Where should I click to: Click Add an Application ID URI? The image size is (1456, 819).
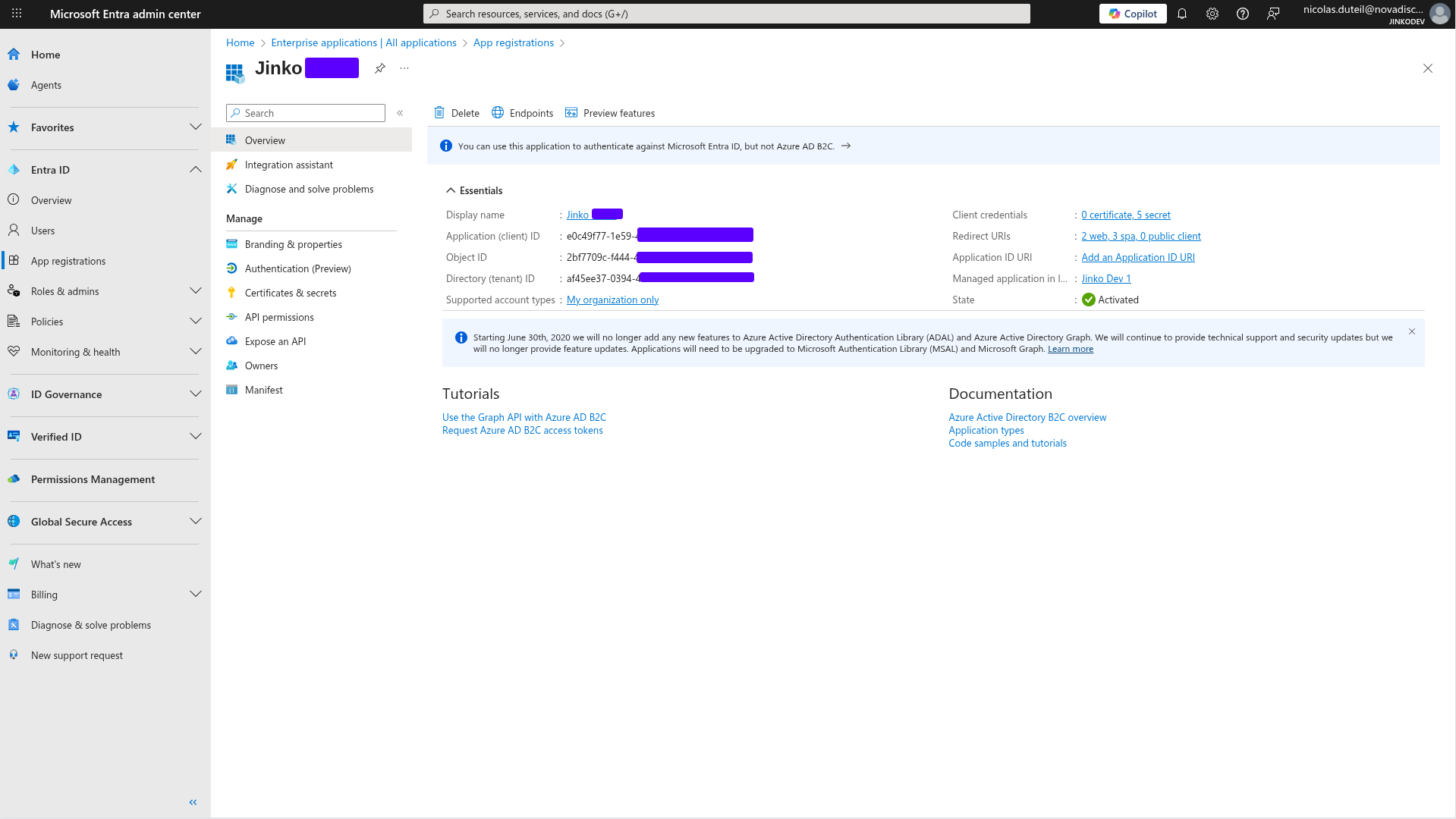click(1138, 257)
